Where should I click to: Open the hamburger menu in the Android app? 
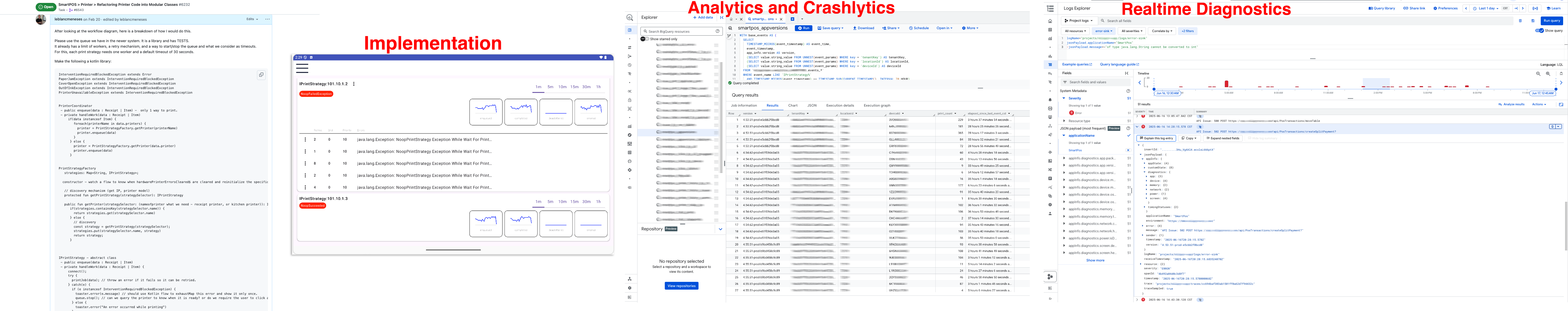[x=302, y=68]
